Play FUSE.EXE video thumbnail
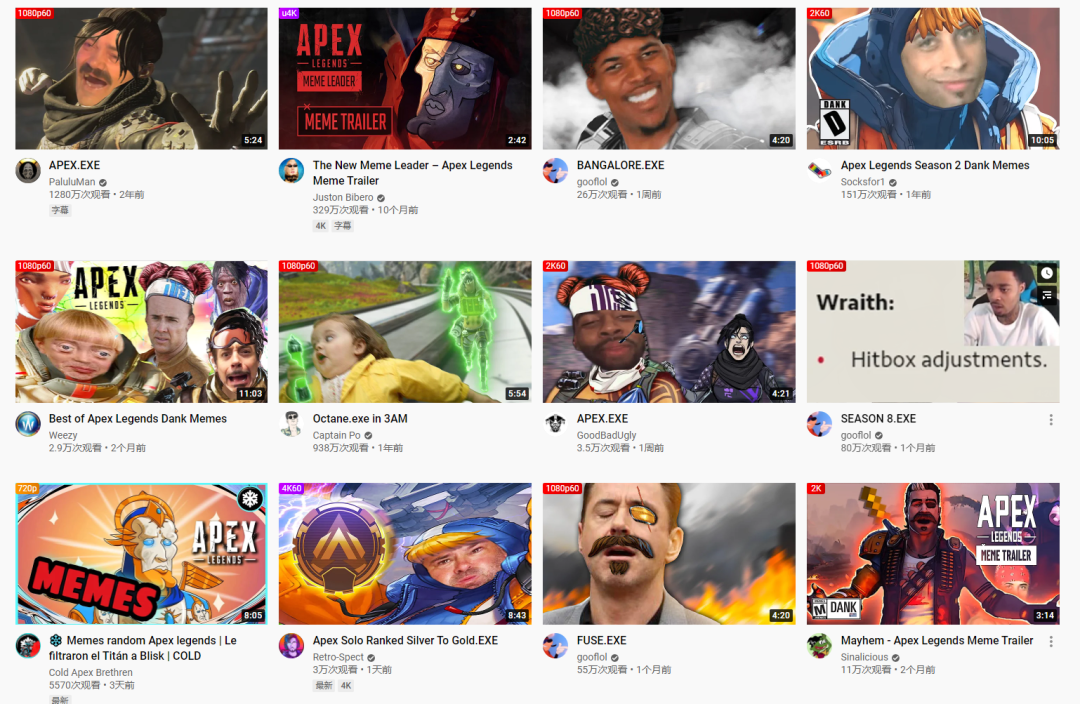The image size is (1080, 704). point(669,554)
